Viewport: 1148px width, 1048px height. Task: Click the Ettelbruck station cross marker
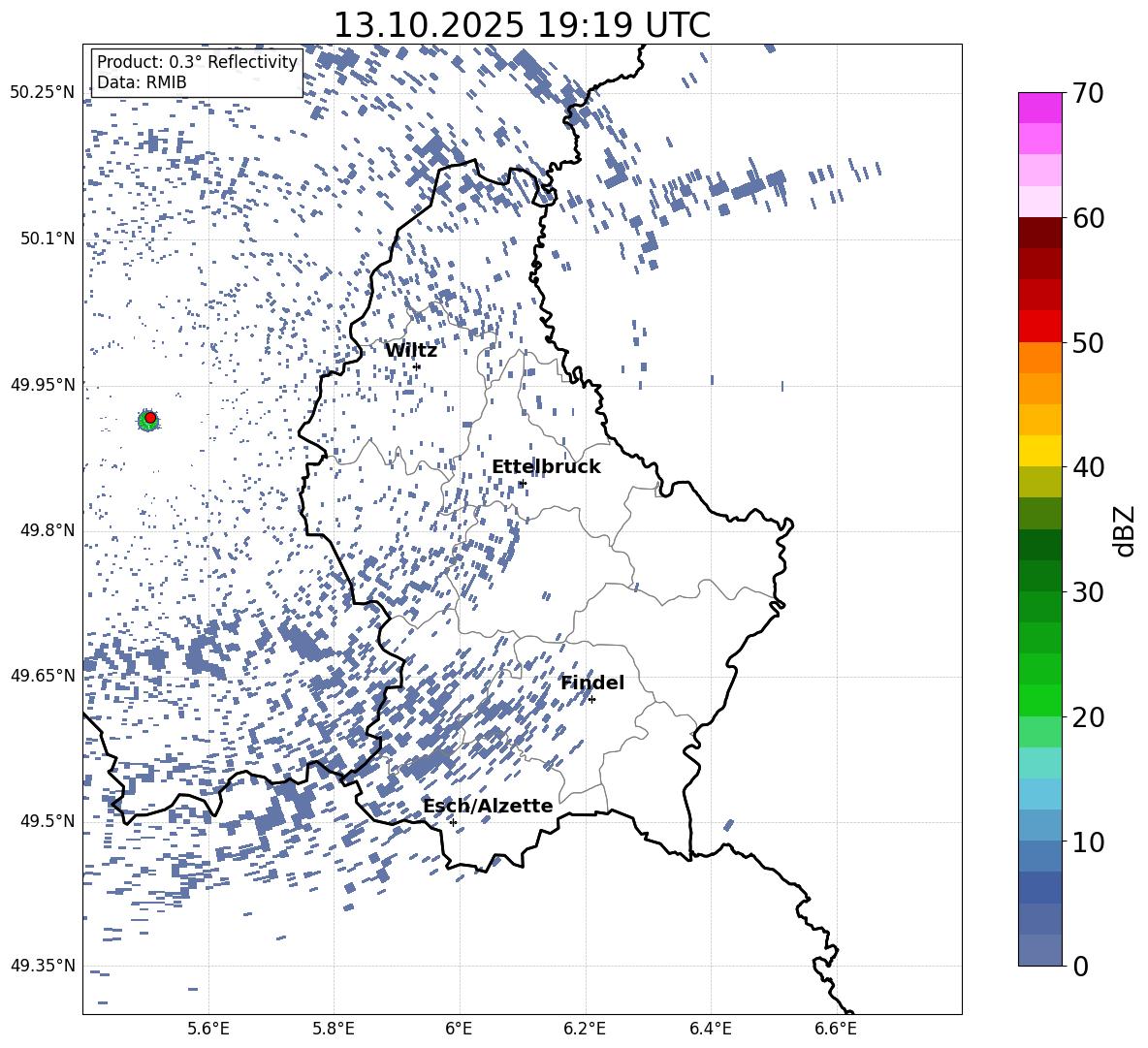click(x=522, y=483)
